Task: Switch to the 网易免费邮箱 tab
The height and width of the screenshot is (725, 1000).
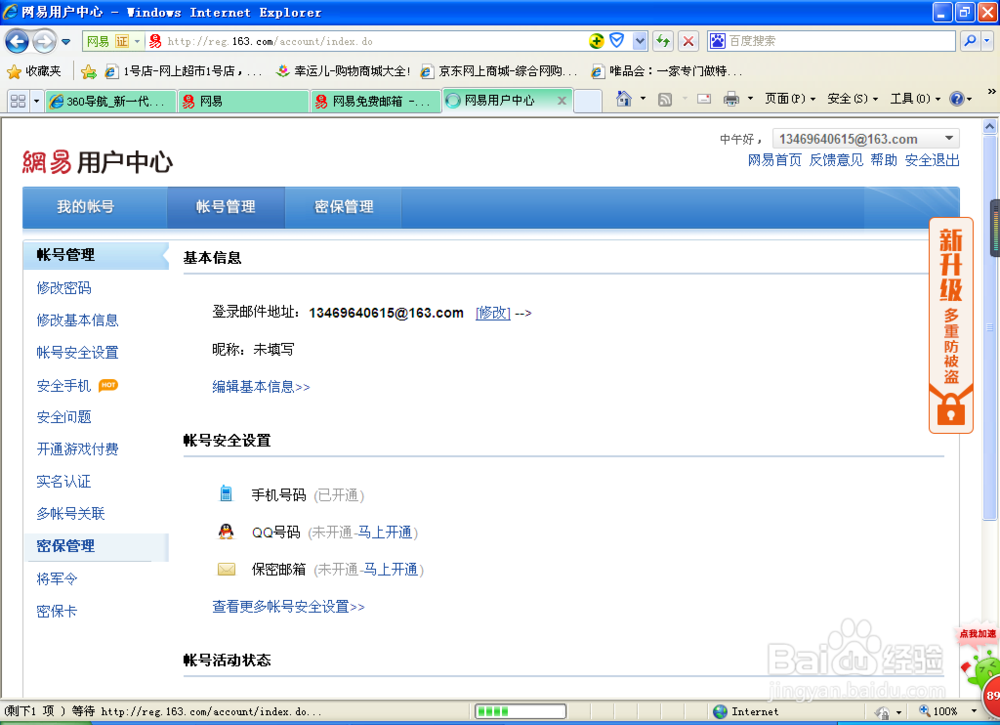Action: (x=376, y=101)
